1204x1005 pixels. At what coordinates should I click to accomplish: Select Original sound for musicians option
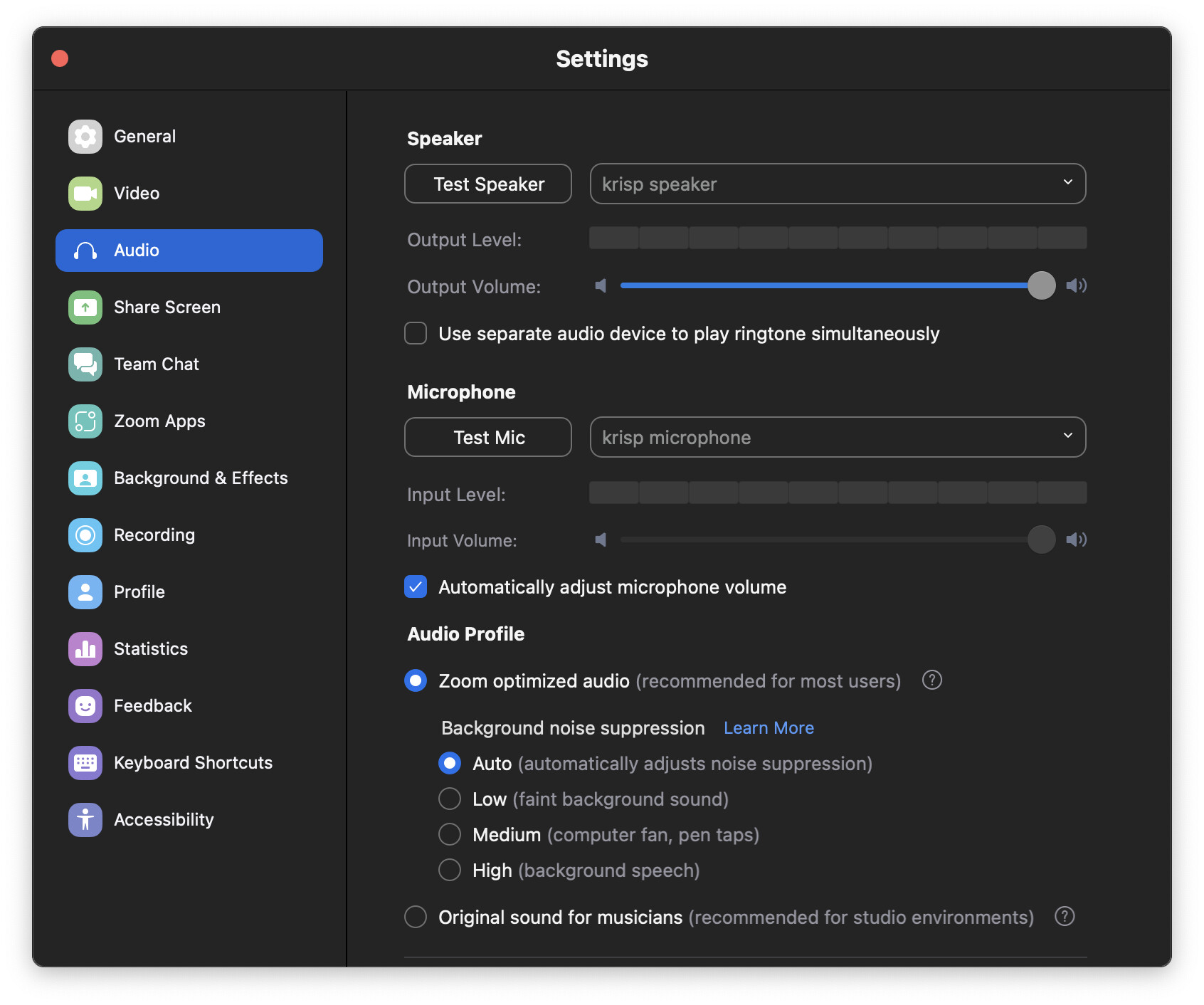click(x=416, y=917)
